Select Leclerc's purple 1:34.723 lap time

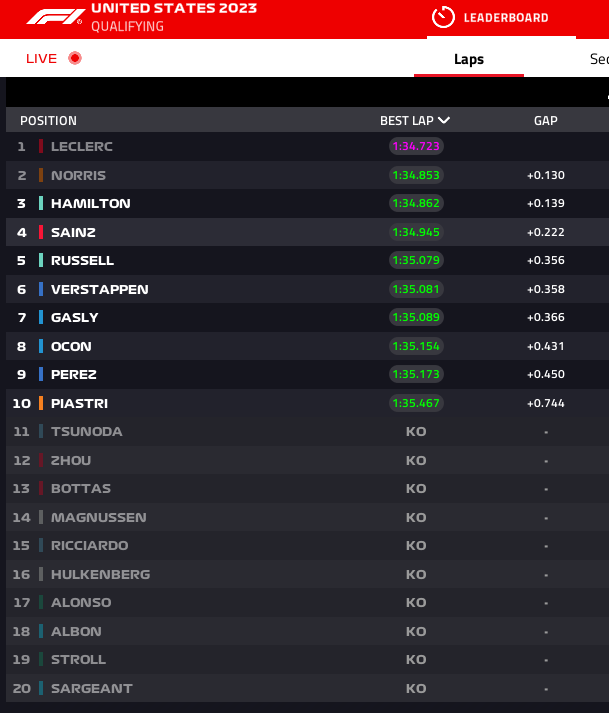[416, 146]
